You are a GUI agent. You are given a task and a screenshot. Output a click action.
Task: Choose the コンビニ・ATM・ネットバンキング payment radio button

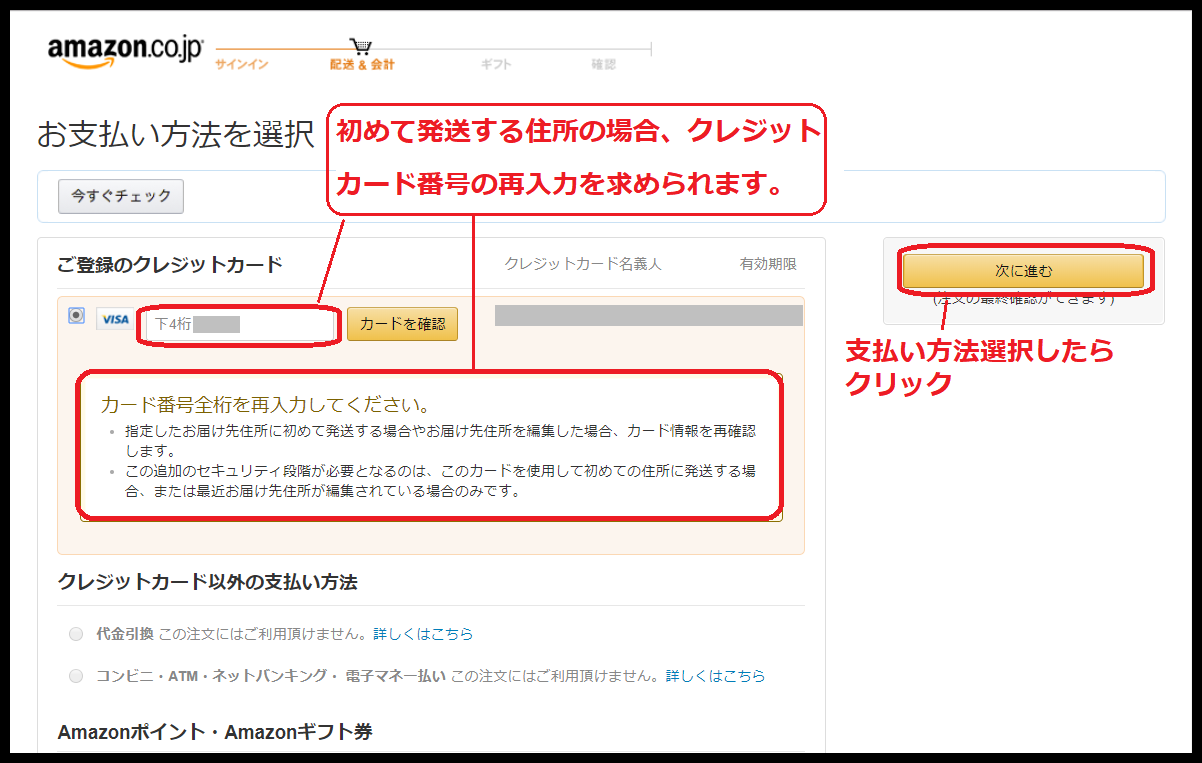coord(76,676)
